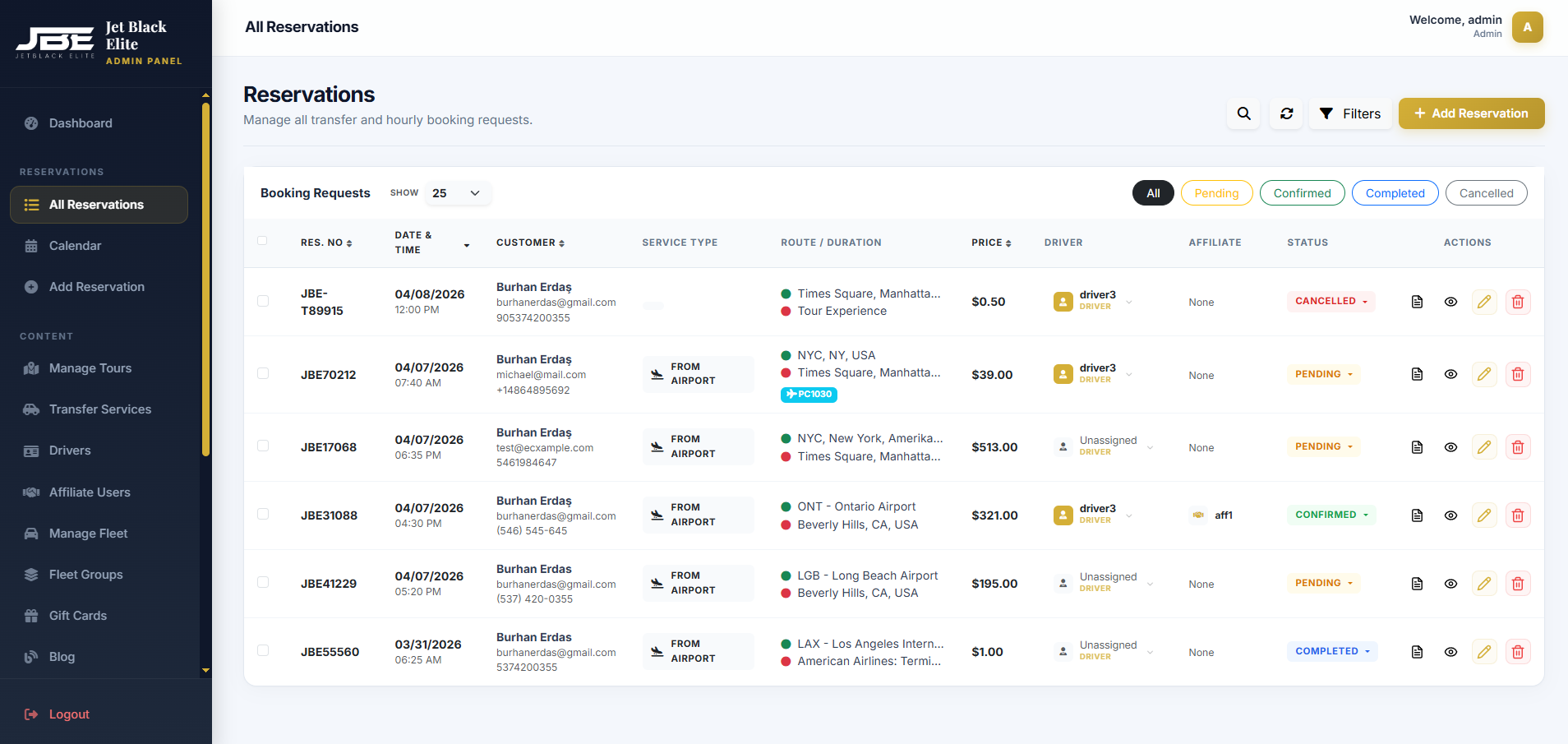Click the sidebar vertical scrollbar

pyautogui.click(x=205, y=280)
